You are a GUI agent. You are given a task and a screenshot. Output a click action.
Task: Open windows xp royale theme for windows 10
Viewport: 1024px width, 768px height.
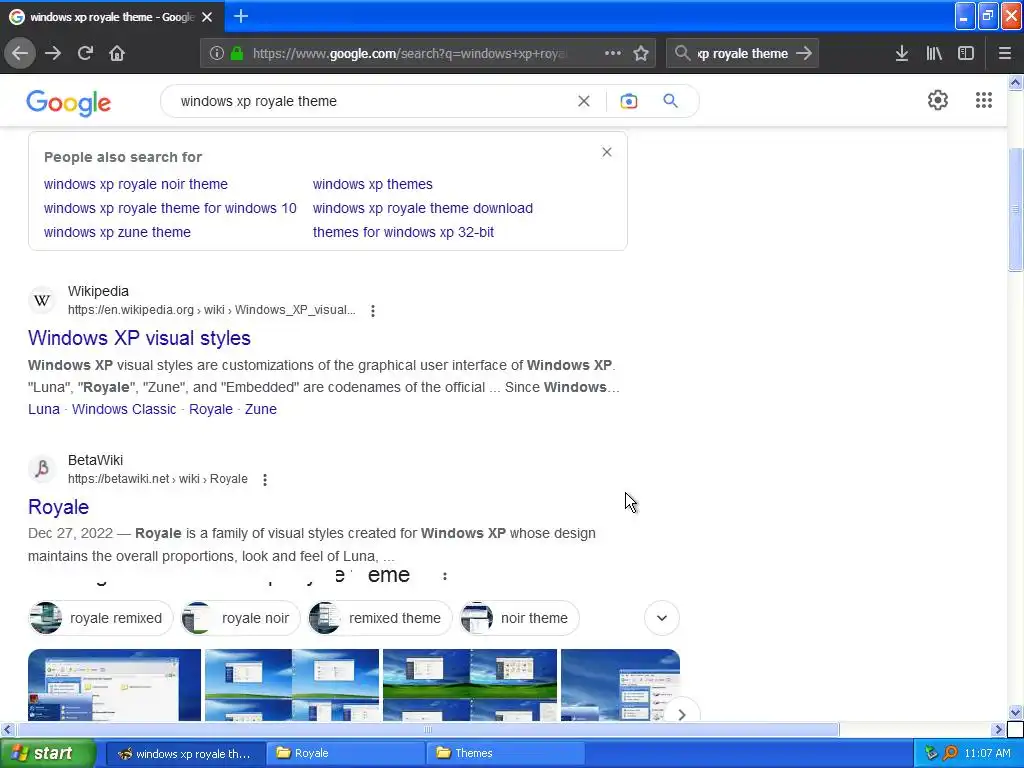[170, 208]
